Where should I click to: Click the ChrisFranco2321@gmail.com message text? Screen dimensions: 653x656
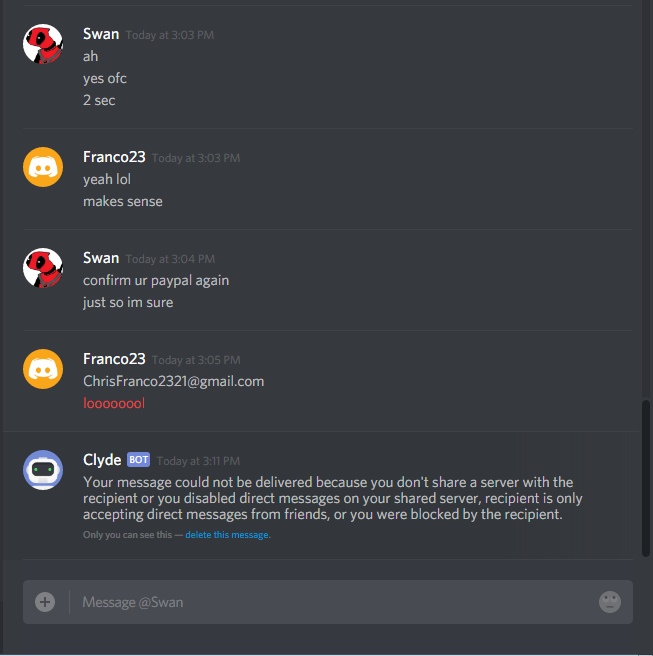pos(174,382)
